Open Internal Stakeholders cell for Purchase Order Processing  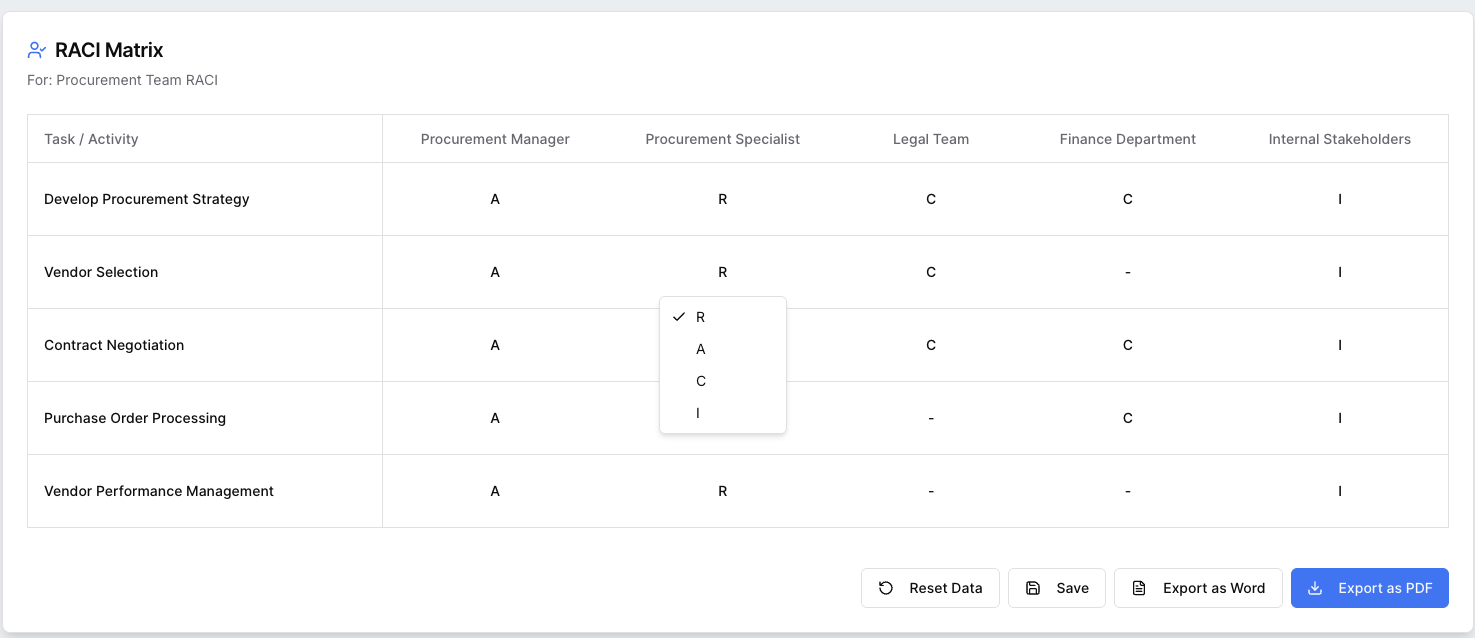click(1340, 418)
